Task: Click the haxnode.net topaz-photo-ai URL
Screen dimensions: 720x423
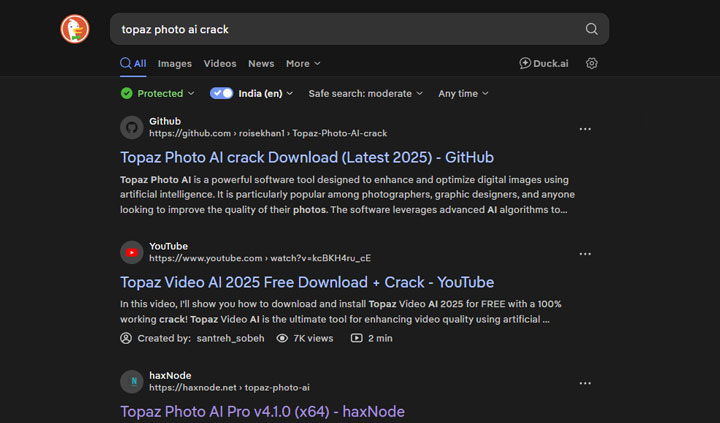Action: pyautogui.click(x=229, y=388)
